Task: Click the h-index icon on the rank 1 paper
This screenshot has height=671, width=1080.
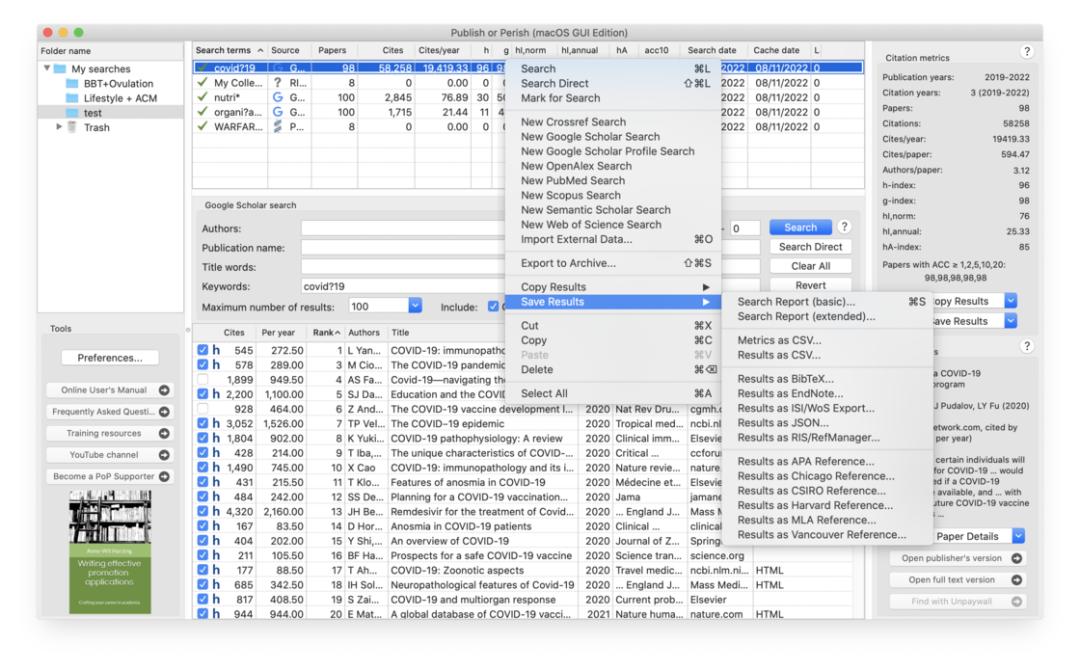Action: (x=216, y=351)
